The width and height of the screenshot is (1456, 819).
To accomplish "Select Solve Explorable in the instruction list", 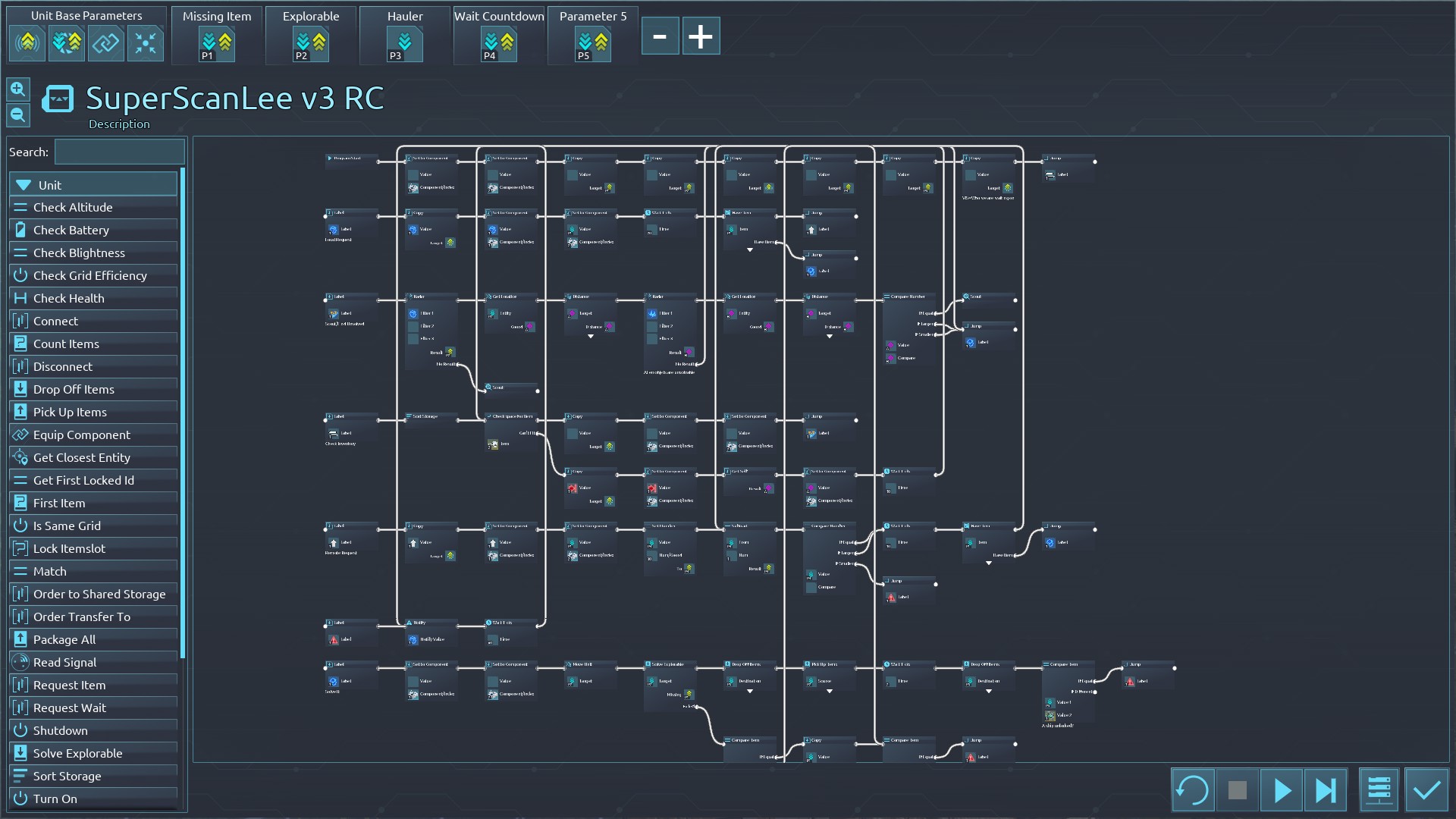I will coord(93,753).
